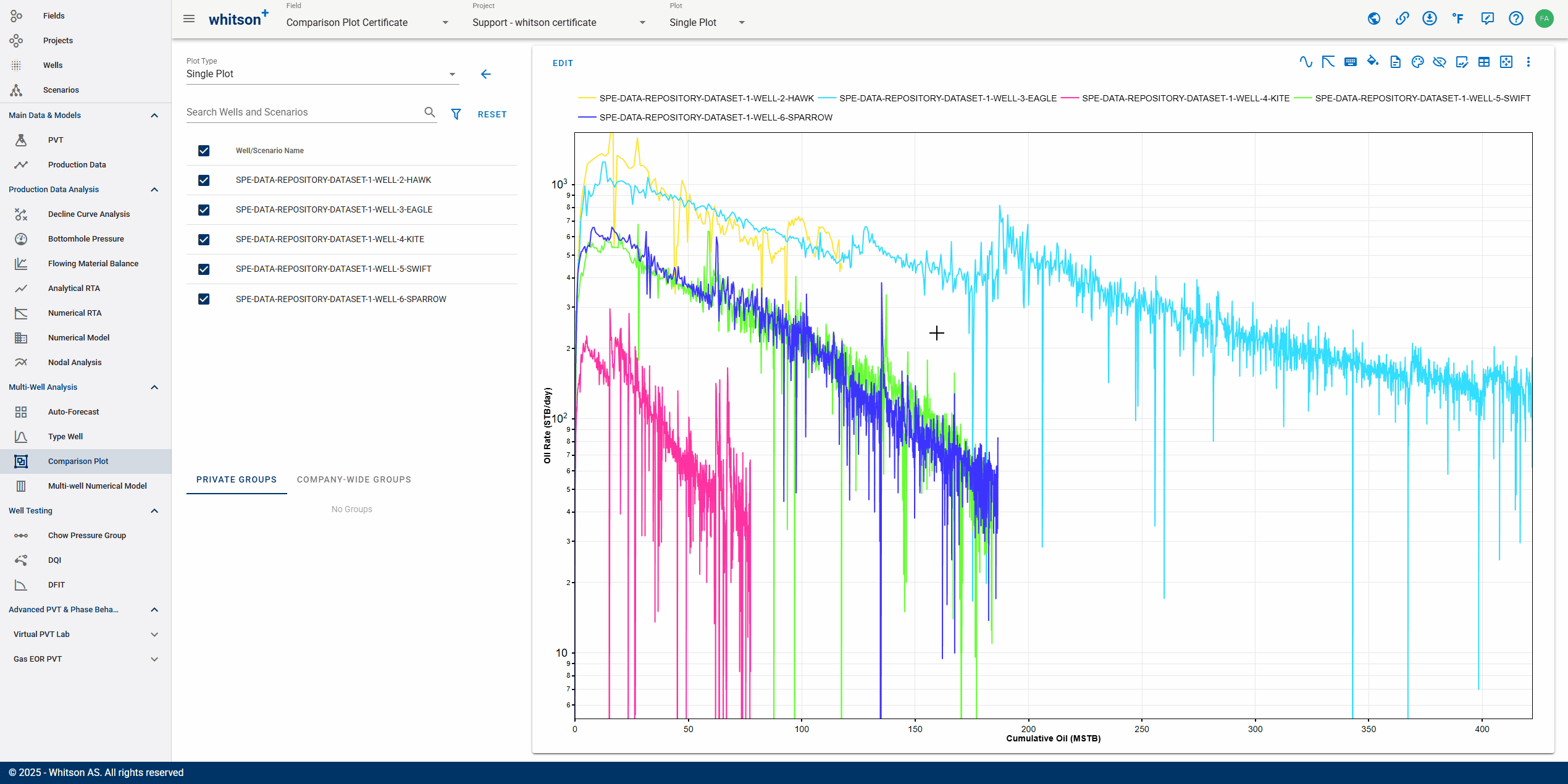The width and height of the screenshot is (1568, 784).
Task: Click the globe icon in top bar
Action: pyautogui.click(x=1373, y=19)
